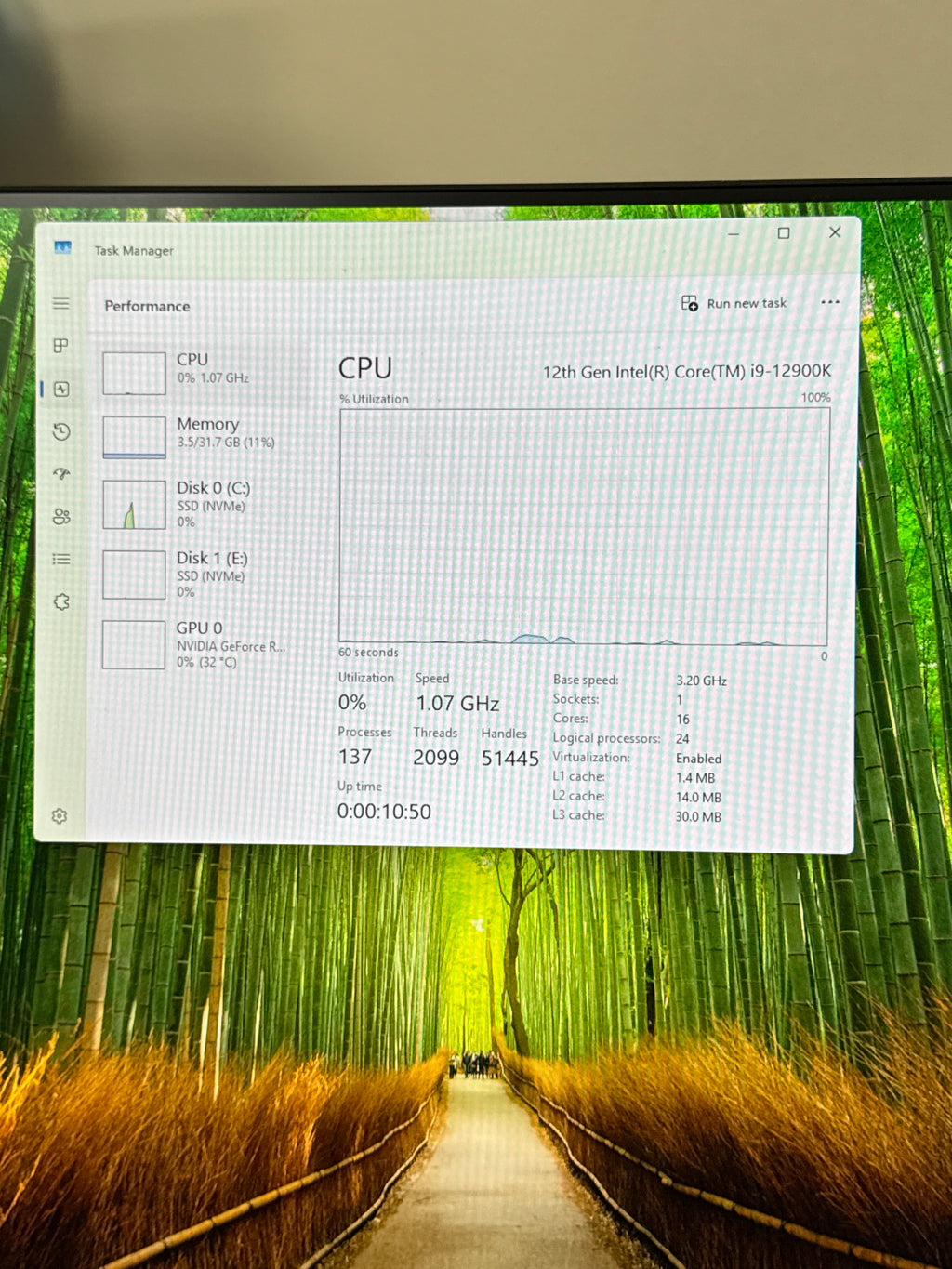Close the Task Manager window
The height and width of the screenshot is (1269, 952).
pyautogui.click(x=835, y=232)
